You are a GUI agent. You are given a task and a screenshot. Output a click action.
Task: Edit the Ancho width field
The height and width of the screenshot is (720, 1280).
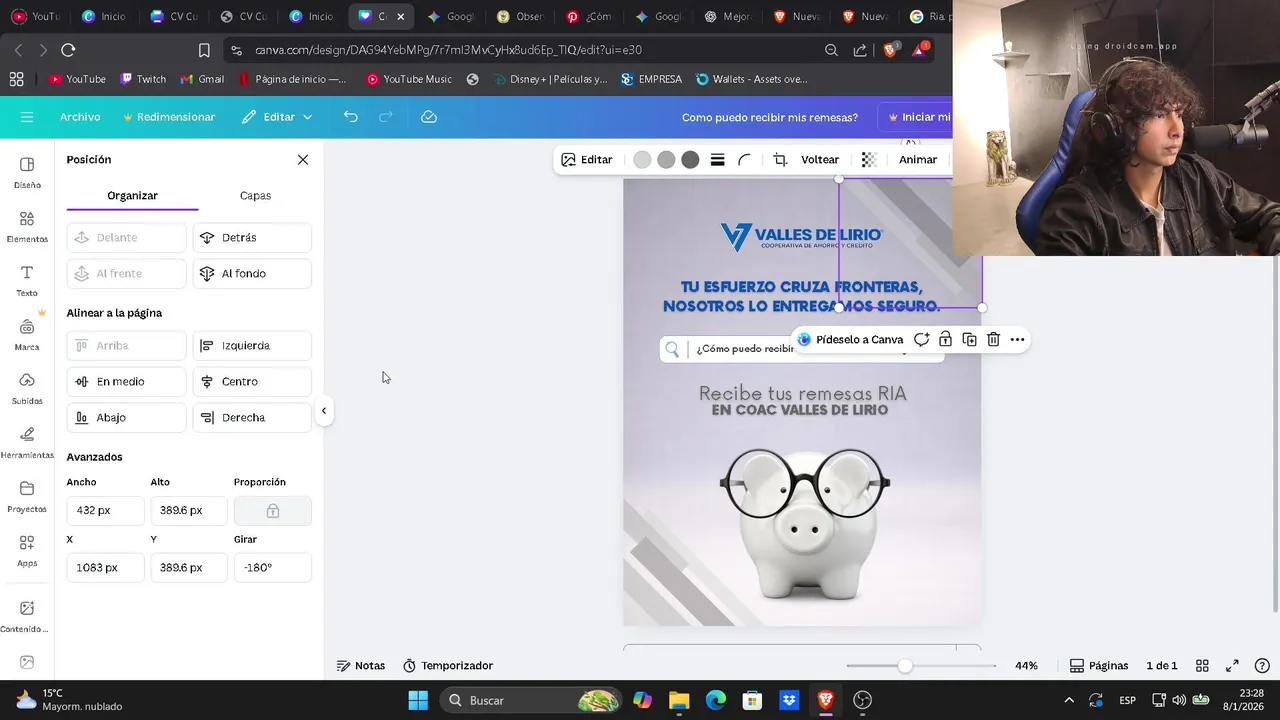point(105,510)
